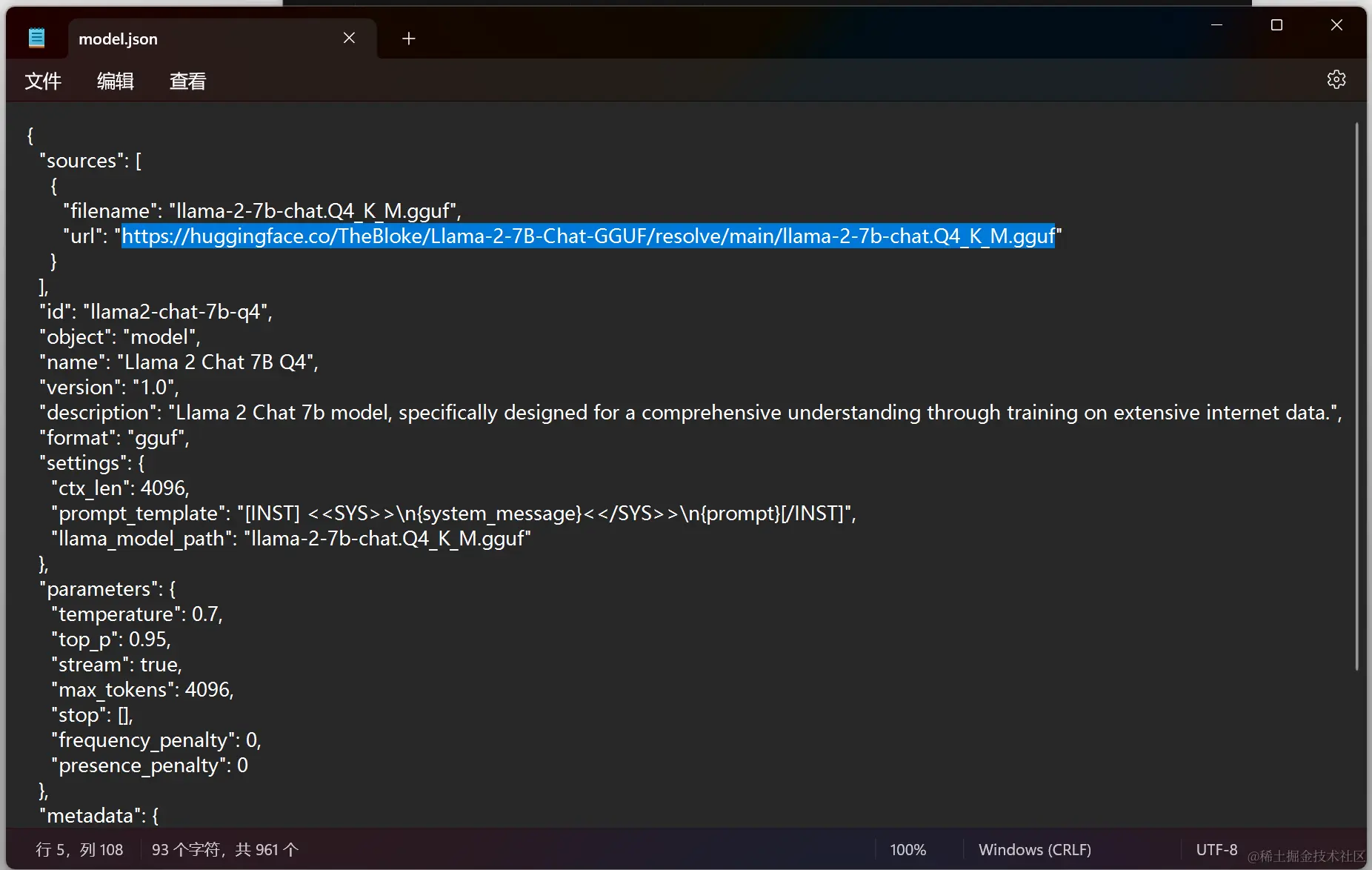
Task: Click the "filename" line text
Action: (x=262, y=211)
